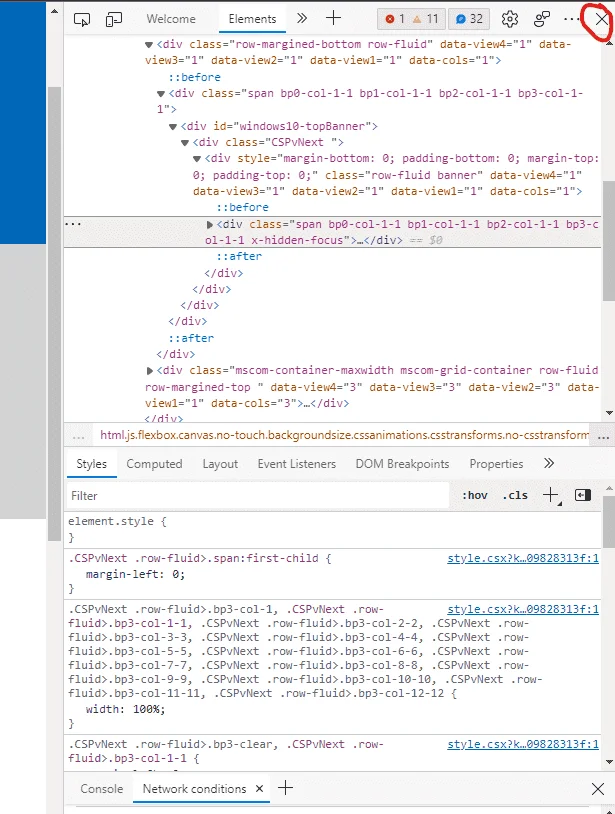Open style.csx link for bp3-col-1 rule
The image size is (615, 814).
523,609
